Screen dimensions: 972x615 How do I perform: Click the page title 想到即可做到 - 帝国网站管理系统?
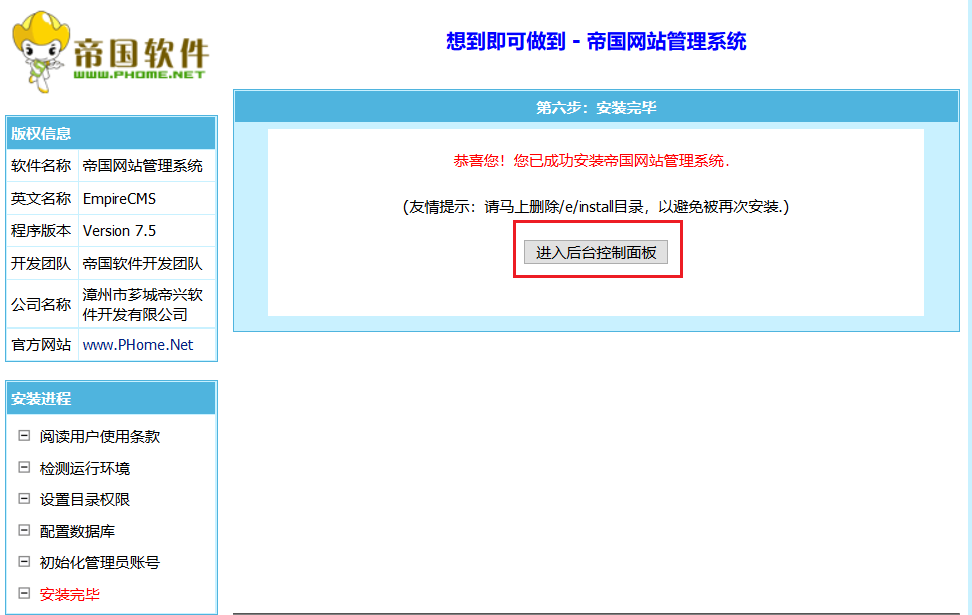click(596, 42)
